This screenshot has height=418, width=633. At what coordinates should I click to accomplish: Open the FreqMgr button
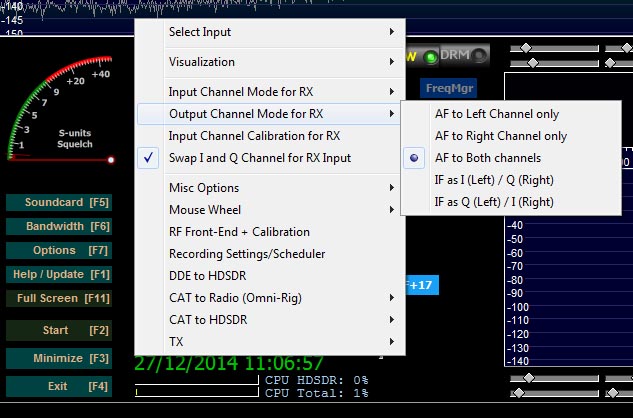tap(449, 88)
